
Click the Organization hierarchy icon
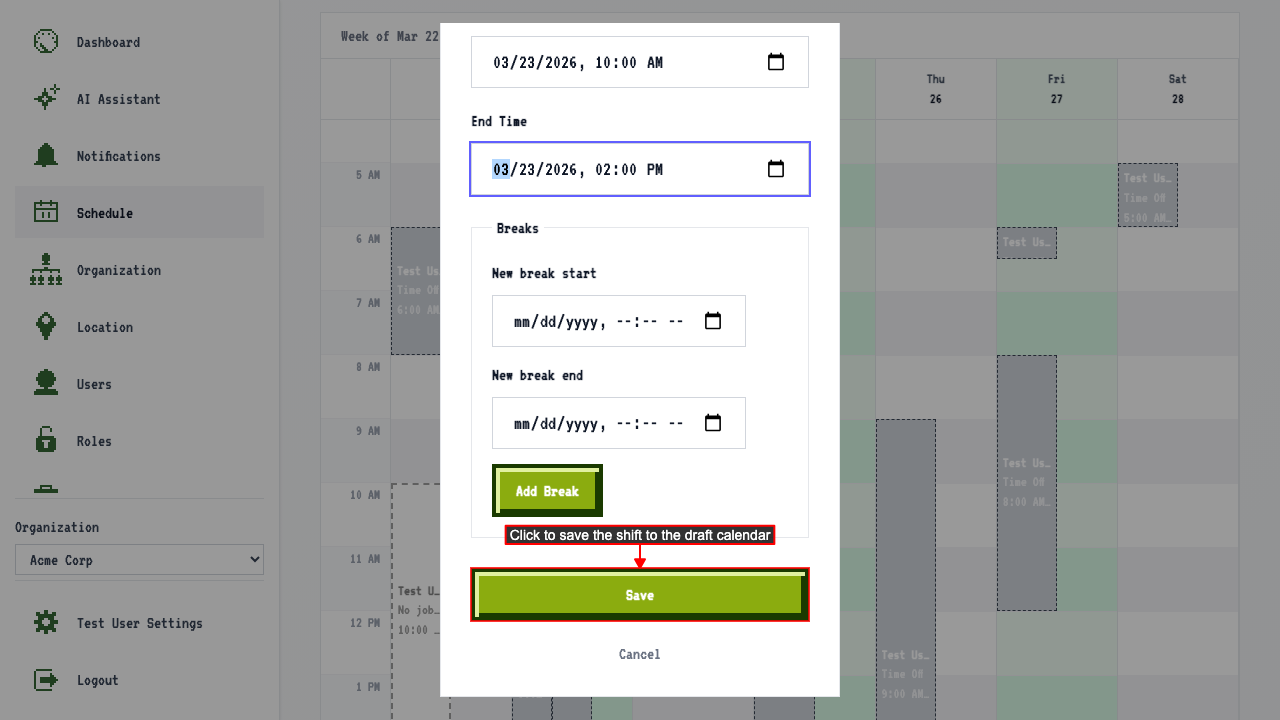tap(46, 269)
